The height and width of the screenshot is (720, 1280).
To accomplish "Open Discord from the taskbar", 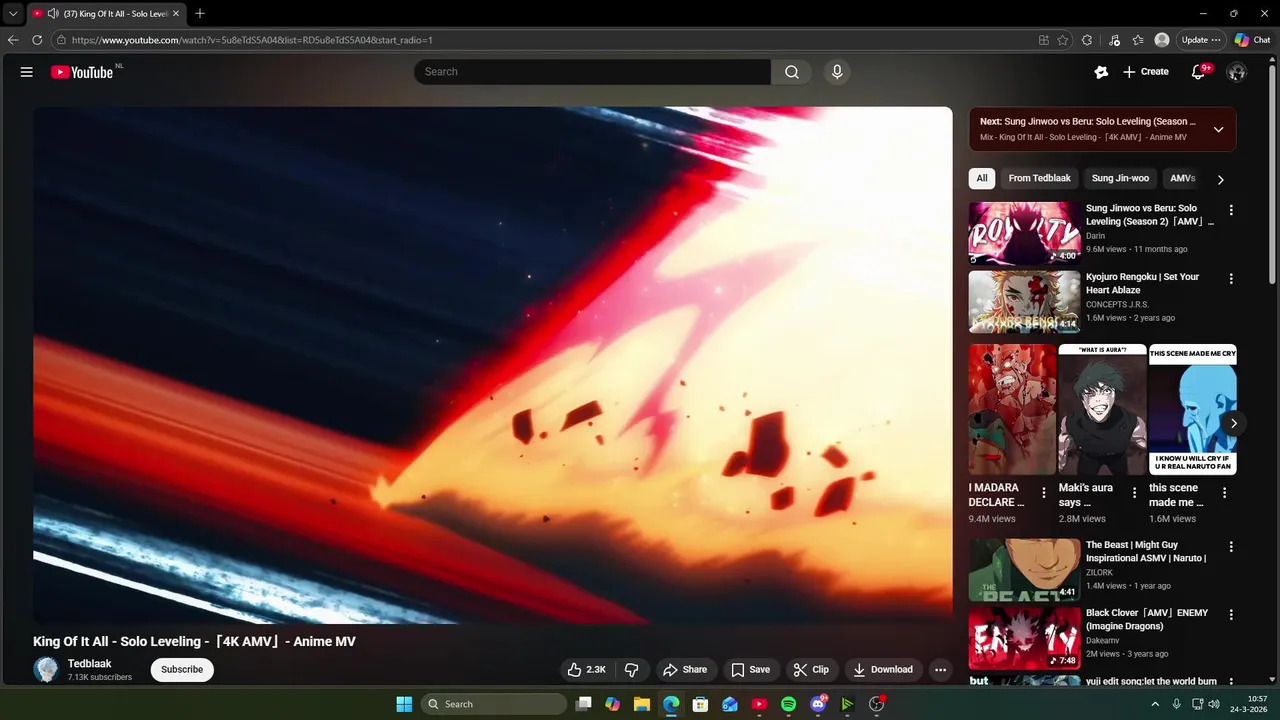I will click(818, 704).
